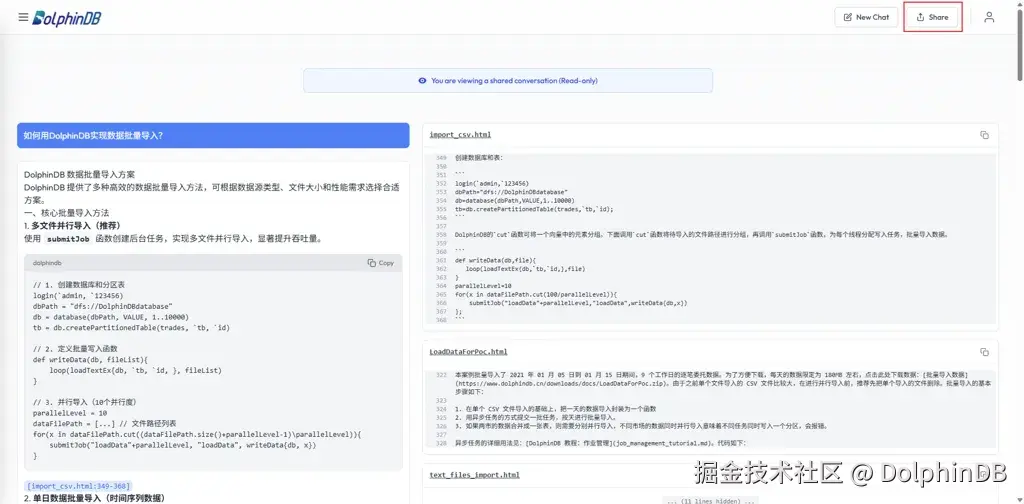Click the eye icon in read-only banner

point(422,81)
